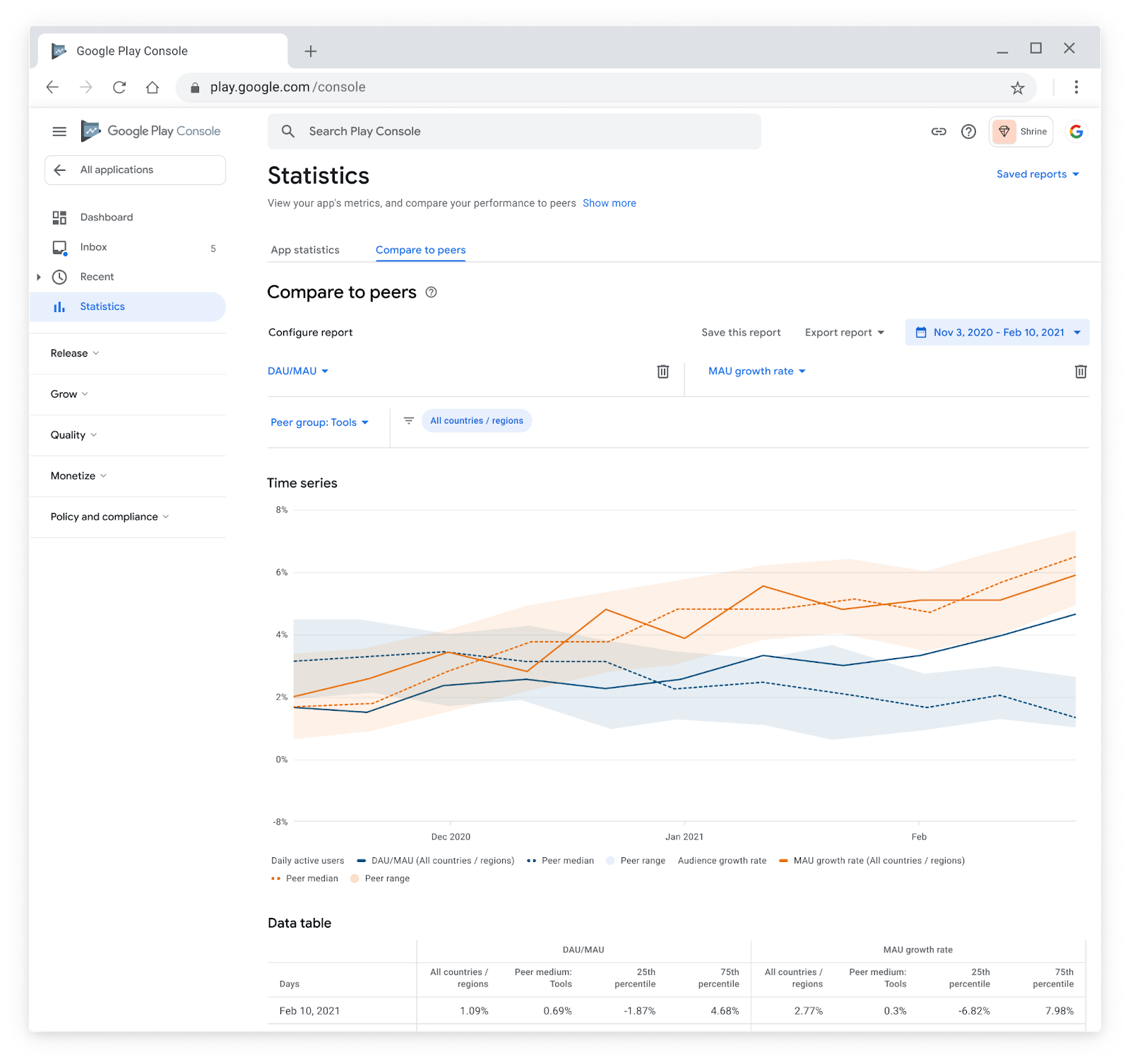The width and height of the screenshot is (1130, 1064).
Task: Open Compare to peers help tooltip
Action: [x=432, y=292]
